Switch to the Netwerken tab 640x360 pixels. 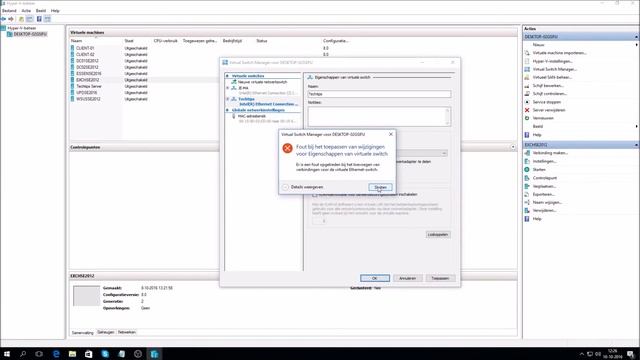[127, 332]
